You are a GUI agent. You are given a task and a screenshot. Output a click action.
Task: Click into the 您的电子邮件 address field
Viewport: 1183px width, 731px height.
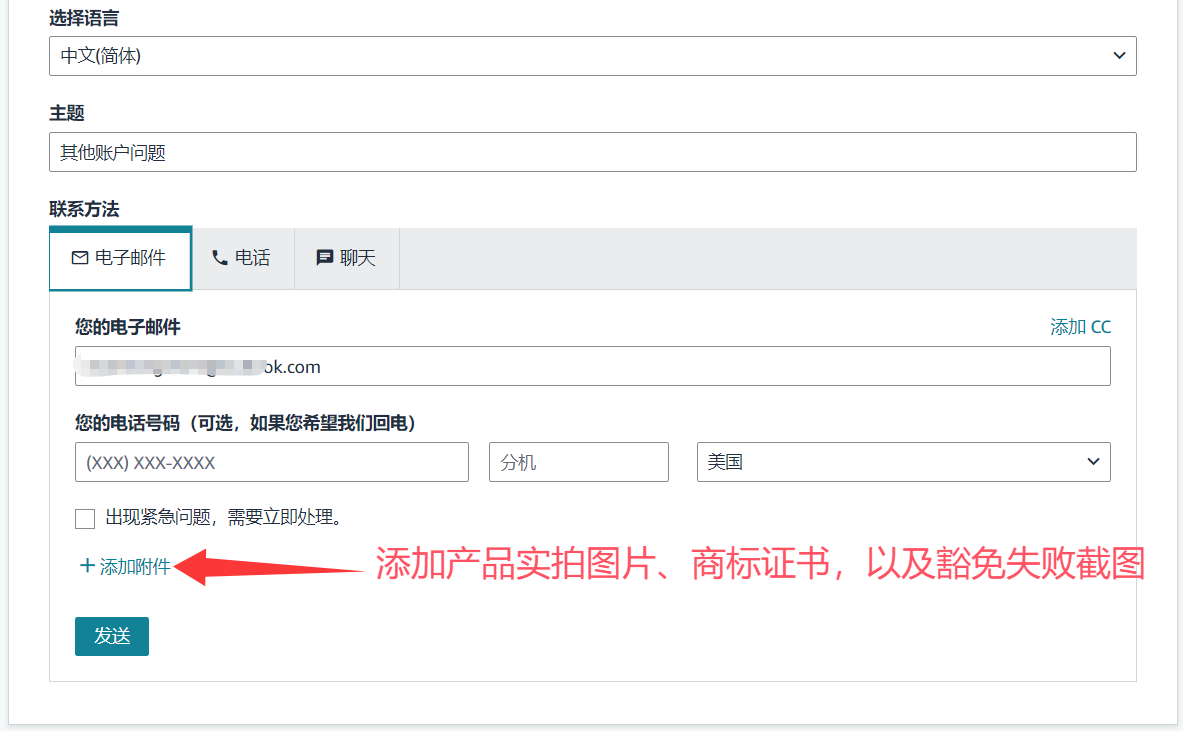tap(592, 366)
